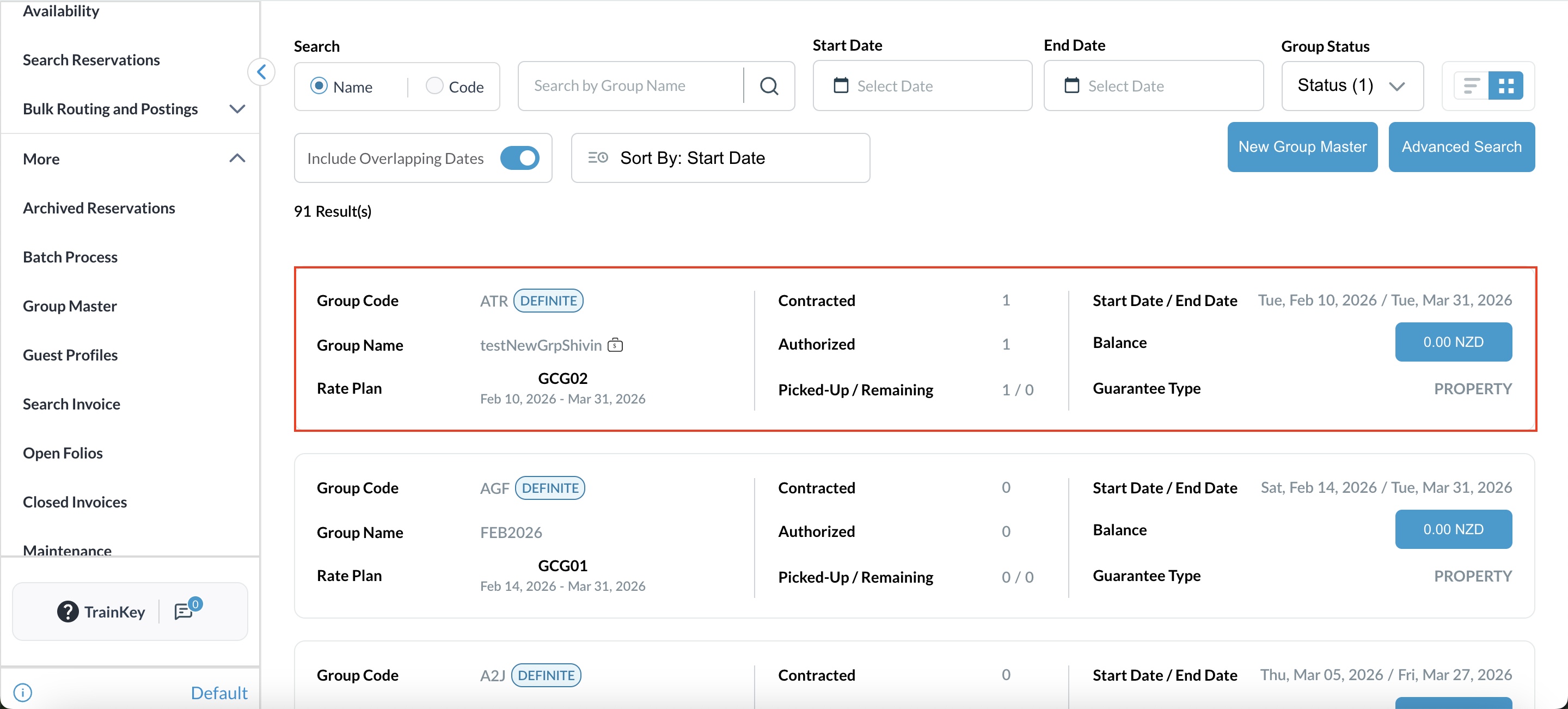Switch to list view layout icon

[1471, 86]
